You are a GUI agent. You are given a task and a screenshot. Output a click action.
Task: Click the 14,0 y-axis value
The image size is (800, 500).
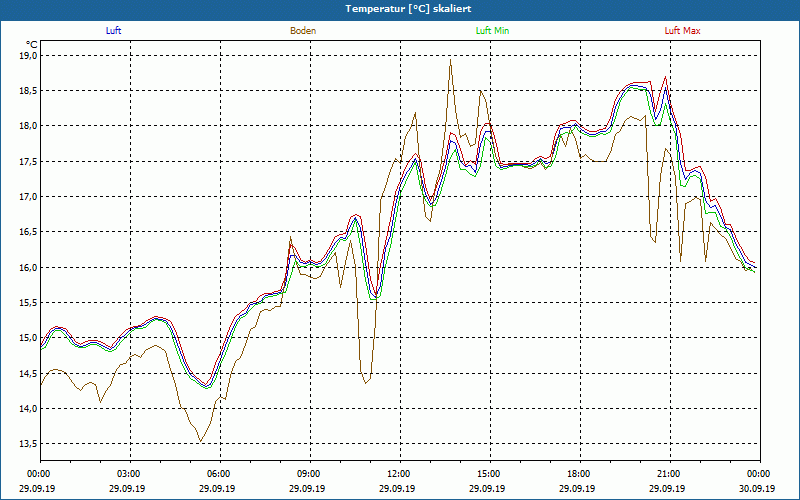pos(29,409)
